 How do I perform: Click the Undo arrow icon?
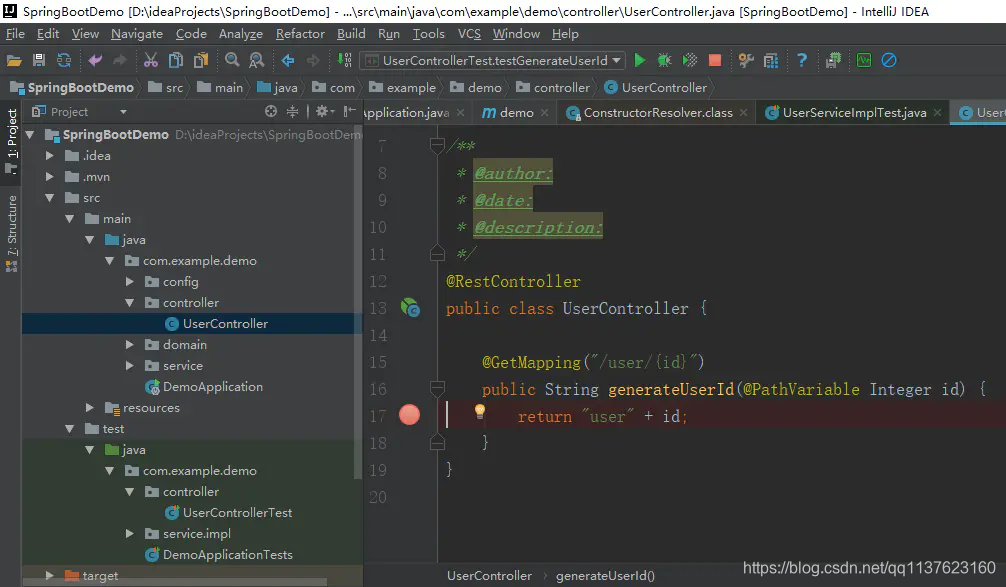pyautogui.click(x=95, y=60)
